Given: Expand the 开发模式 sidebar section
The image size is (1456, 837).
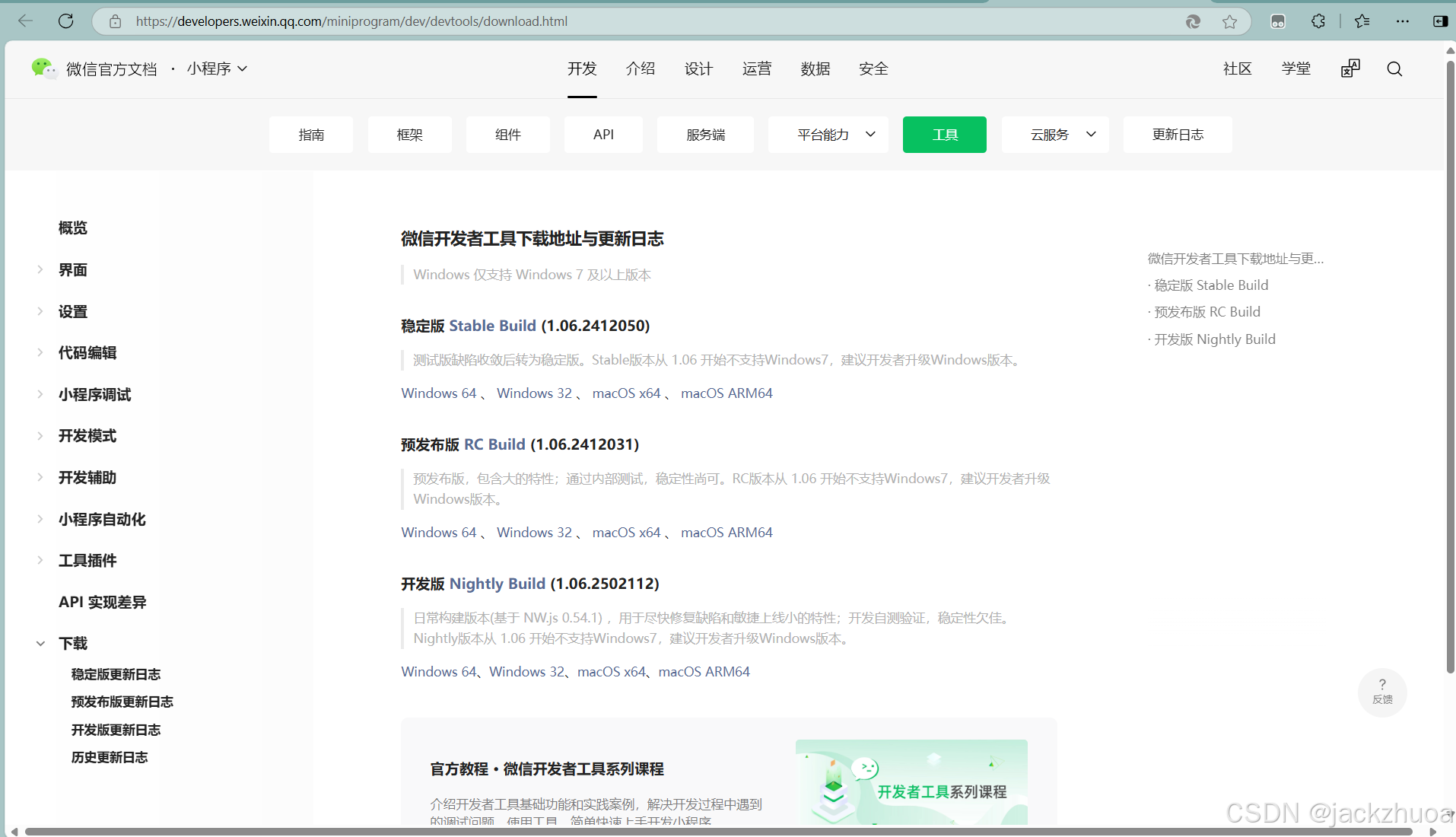Looking at the screenshot, I should [x=40, y=435].
